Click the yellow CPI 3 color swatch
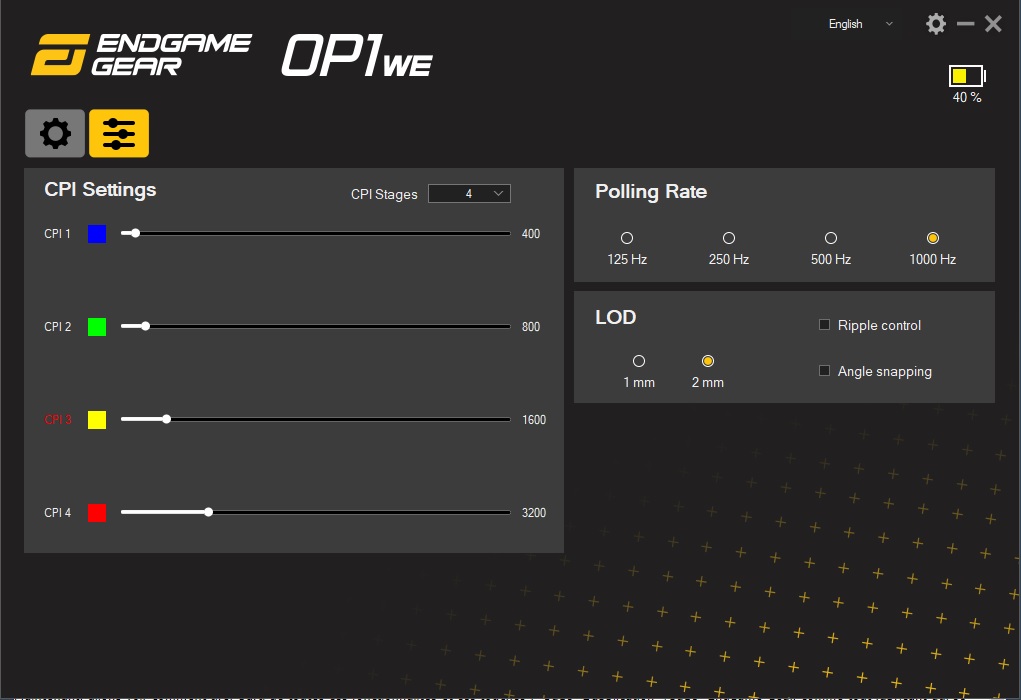Screen dimensions: 1021x700 point(96,419)
